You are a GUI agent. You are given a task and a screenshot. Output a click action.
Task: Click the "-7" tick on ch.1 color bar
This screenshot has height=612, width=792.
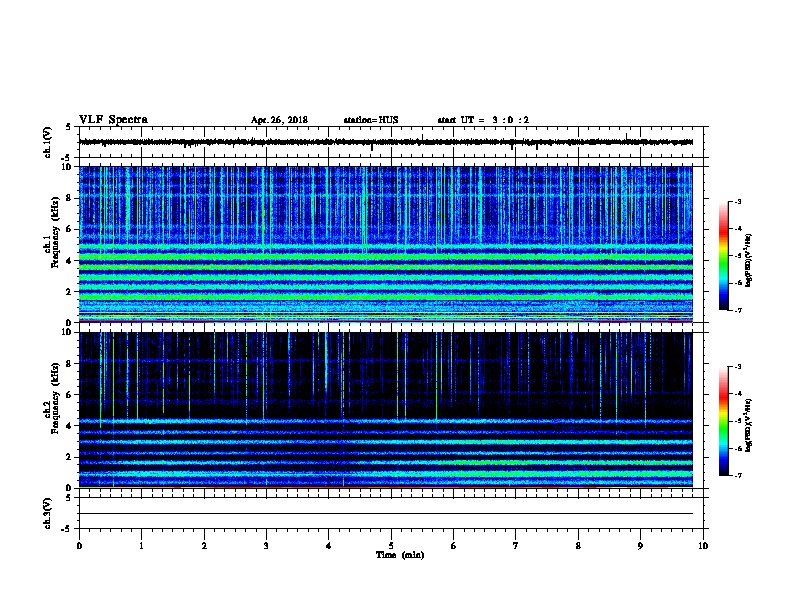(738, 310)
